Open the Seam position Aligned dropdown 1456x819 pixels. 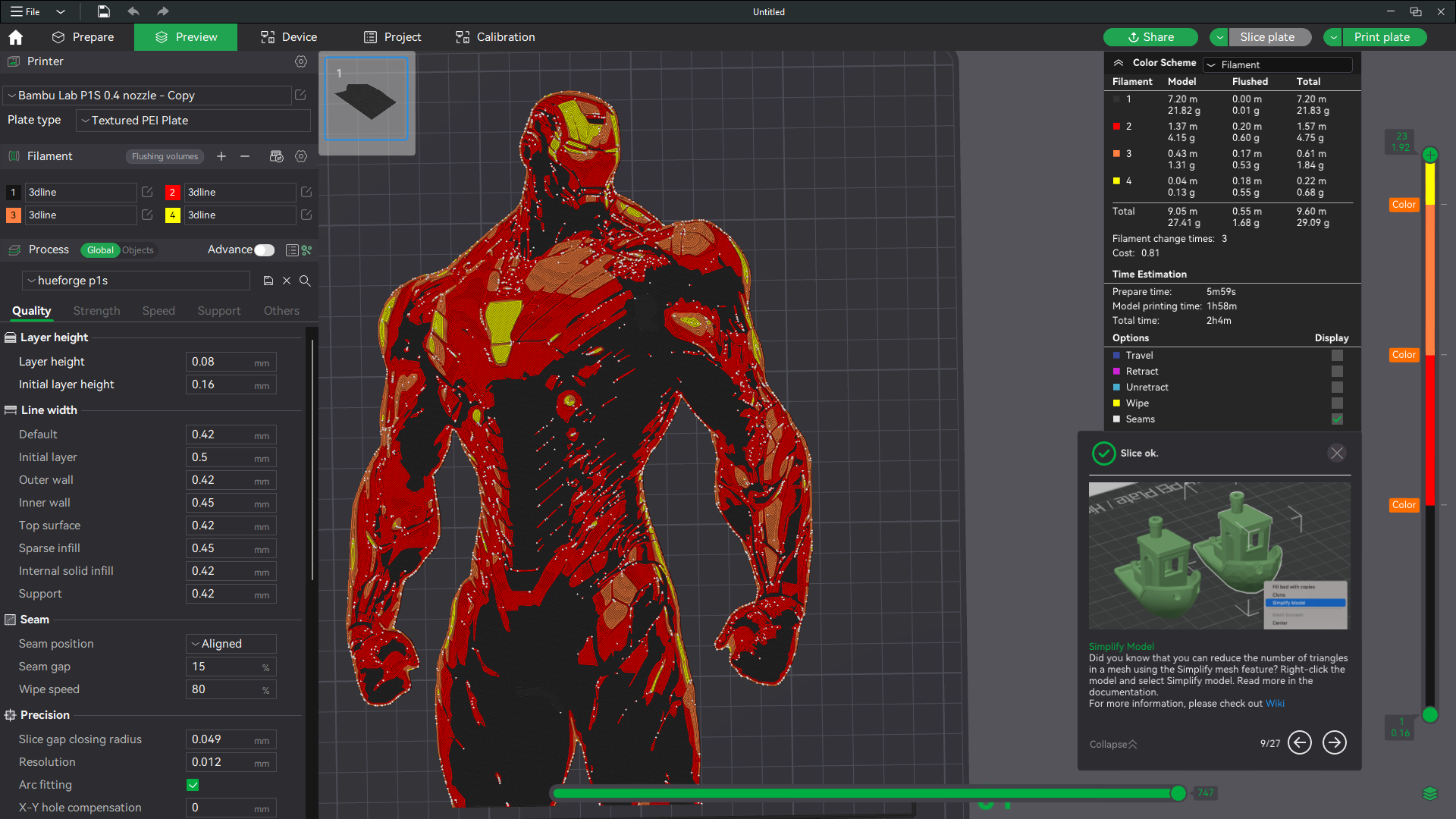point(231,644)
